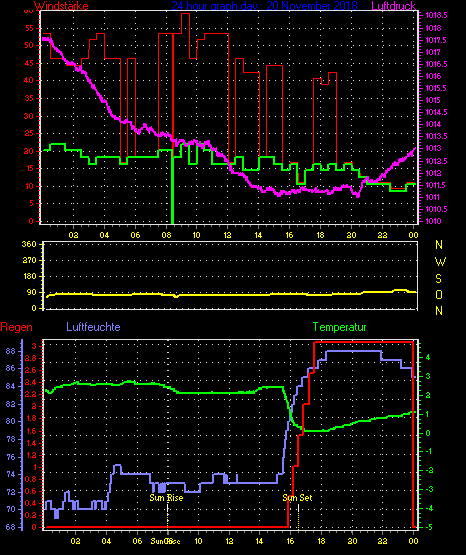Viewport: 466px width, 555px height.
Task: Click the red Regen legend label
Action: pos(17,327)
